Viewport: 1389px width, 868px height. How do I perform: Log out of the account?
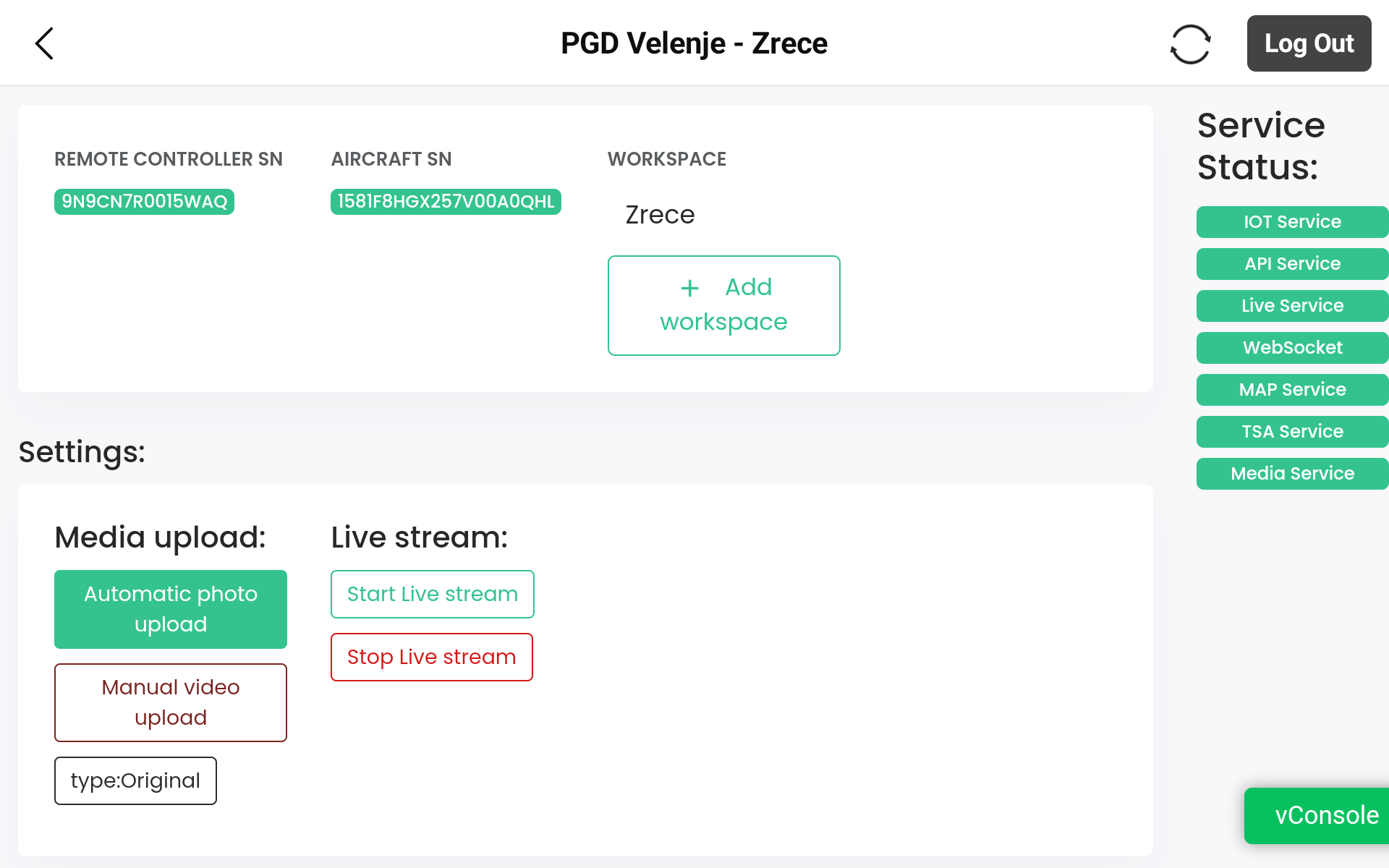[1309, 43]
